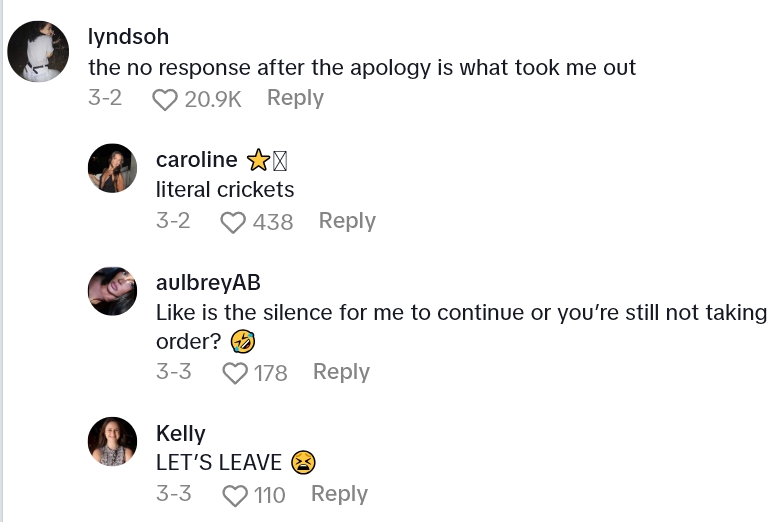Like aulbreyAB's reply using the heart icon
This screenshot has height=522, width=773.
[x=235, y=373]
